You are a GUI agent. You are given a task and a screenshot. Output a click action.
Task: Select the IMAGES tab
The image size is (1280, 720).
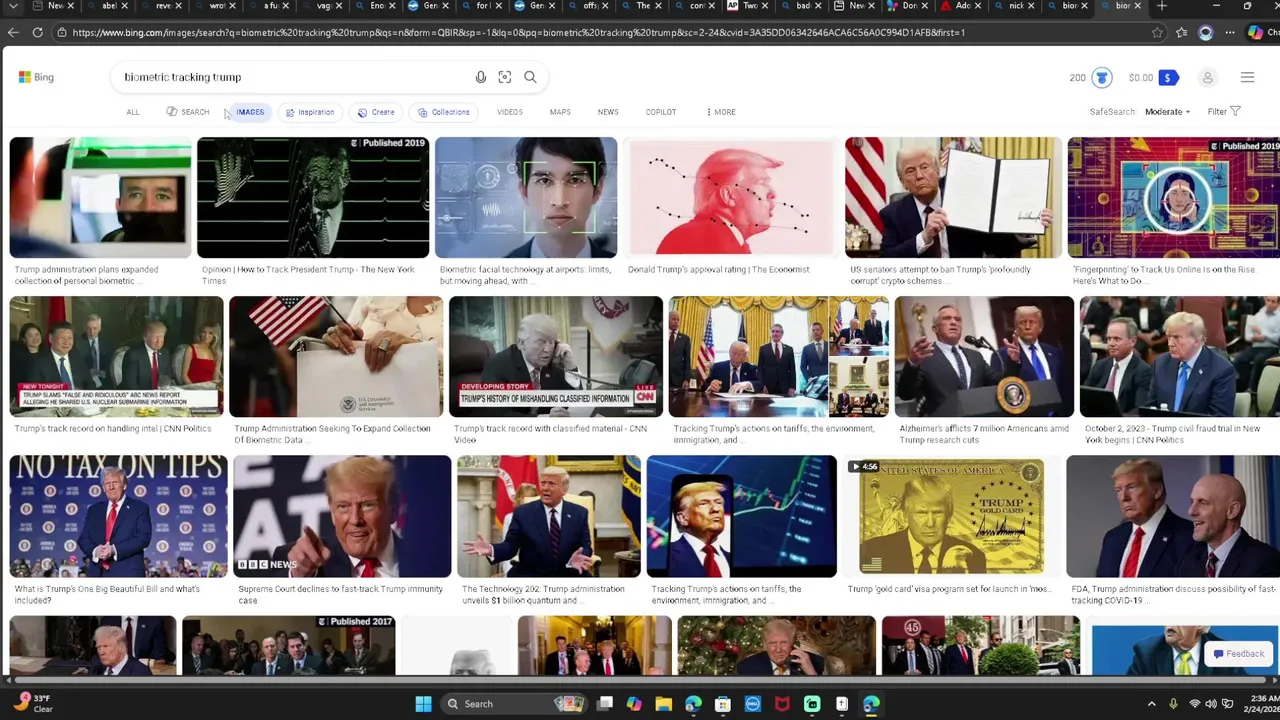pyautogui.click(x=250, y=112)
